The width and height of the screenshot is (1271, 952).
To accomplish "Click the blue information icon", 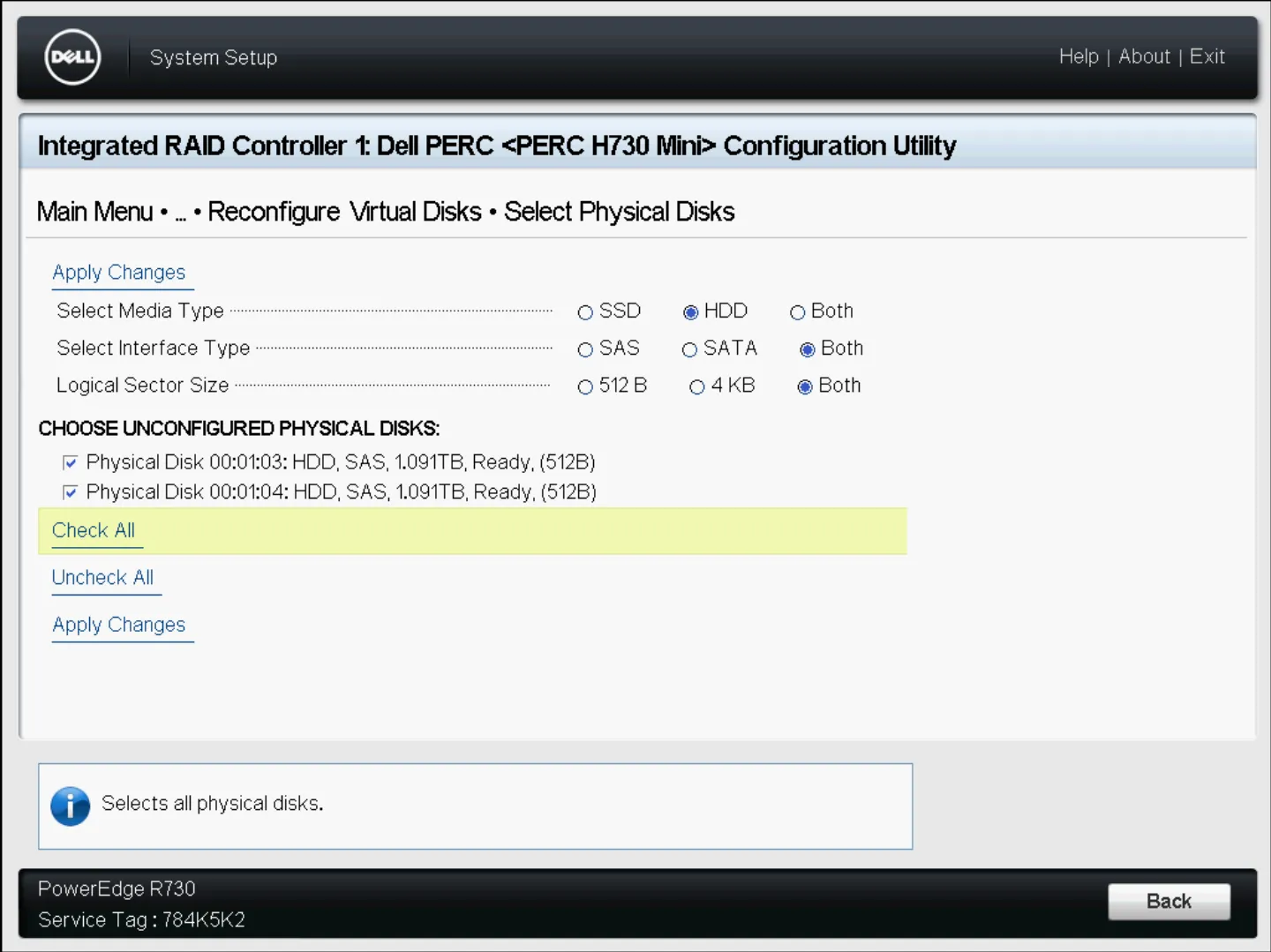I will click(x=71, y=806).
